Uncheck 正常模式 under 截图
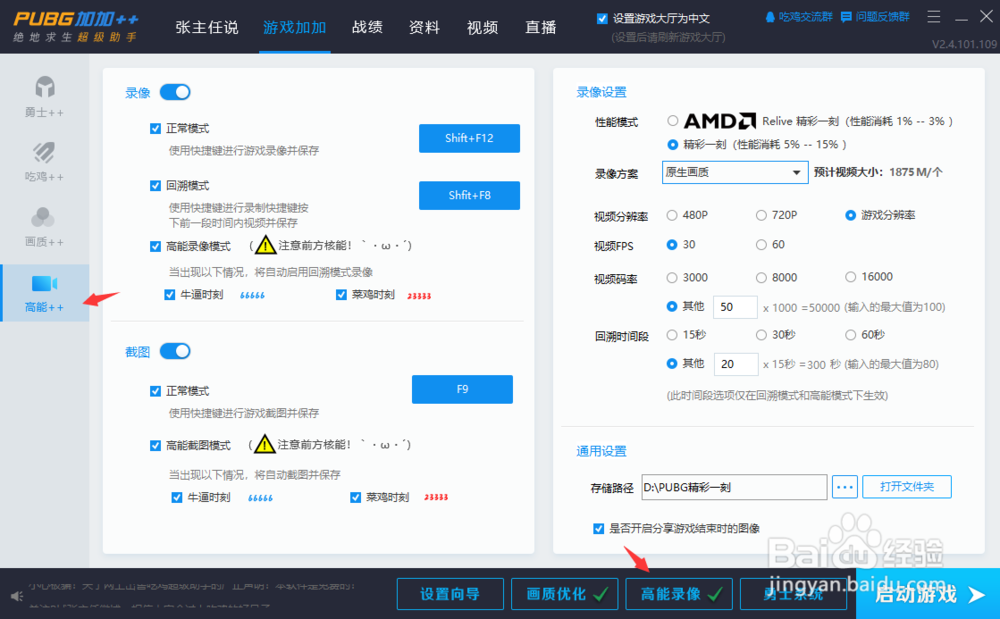 155,391
